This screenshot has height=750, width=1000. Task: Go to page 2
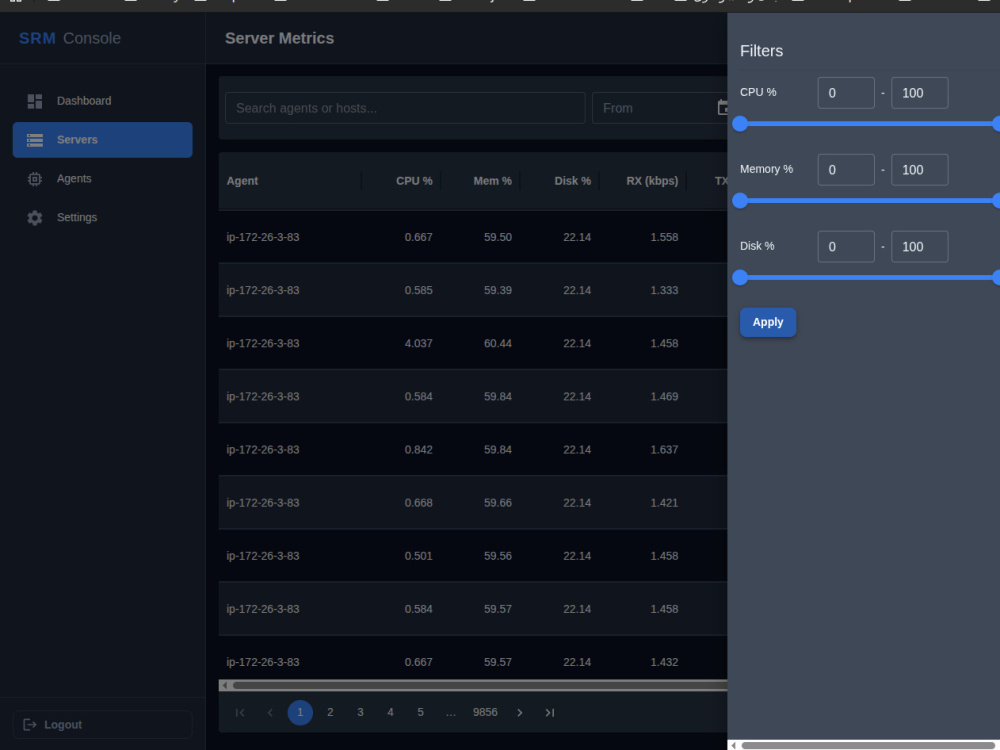tap(330, 712)
